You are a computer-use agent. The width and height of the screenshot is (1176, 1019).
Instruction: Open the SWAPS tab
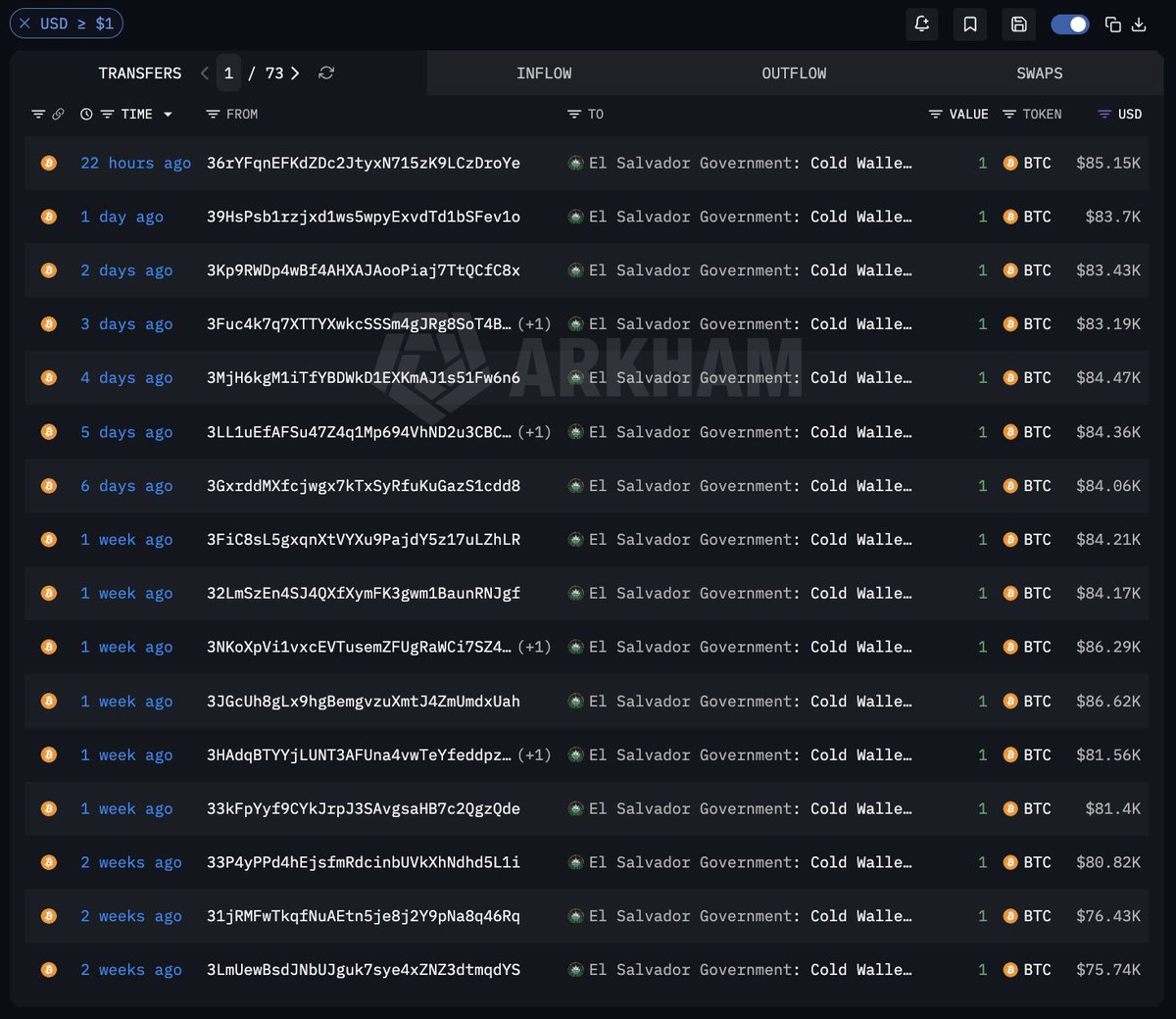(x=1040, y=73)
